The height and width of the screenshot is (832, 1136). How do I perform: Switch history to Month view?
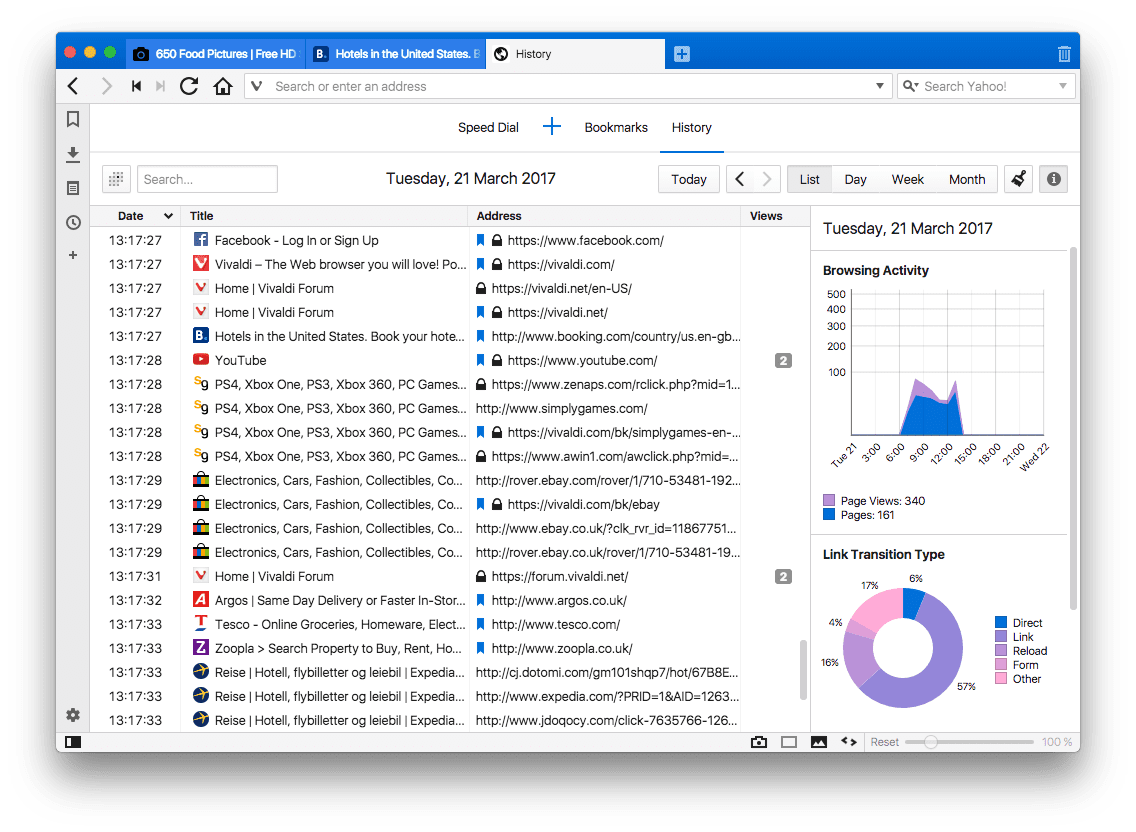967,179
